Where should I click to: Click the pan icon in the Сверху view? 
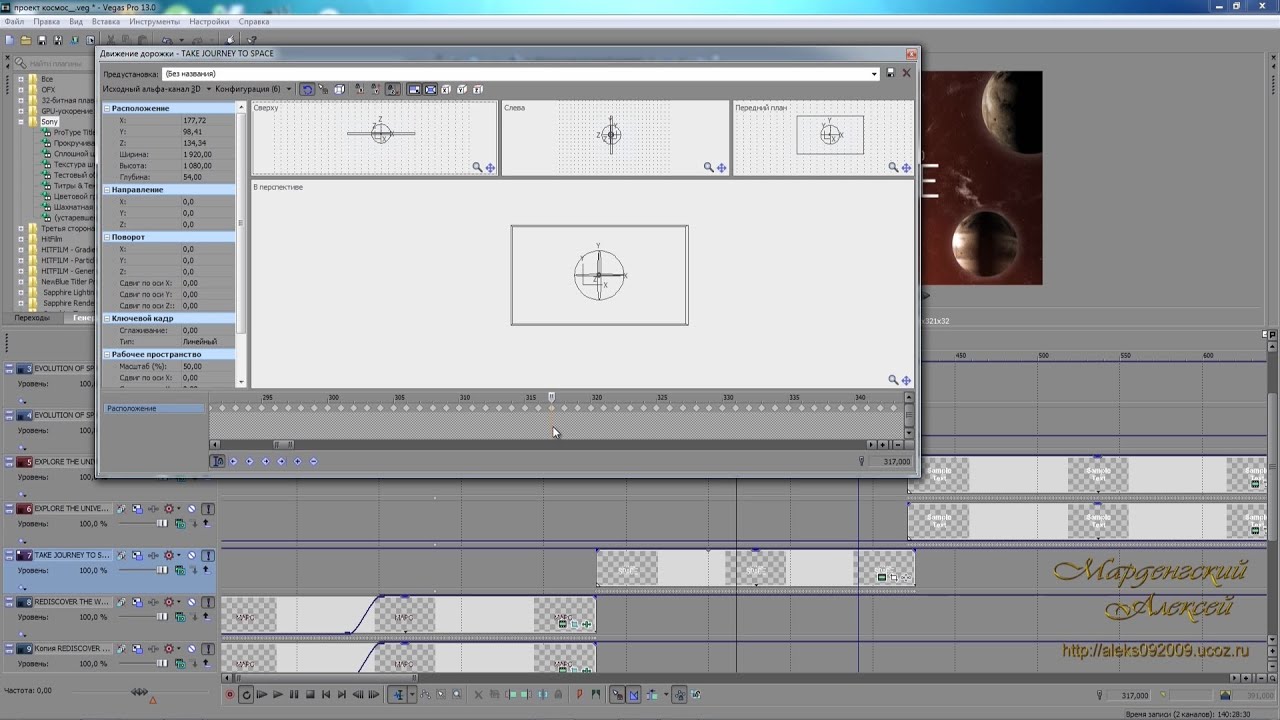(490, 168)
